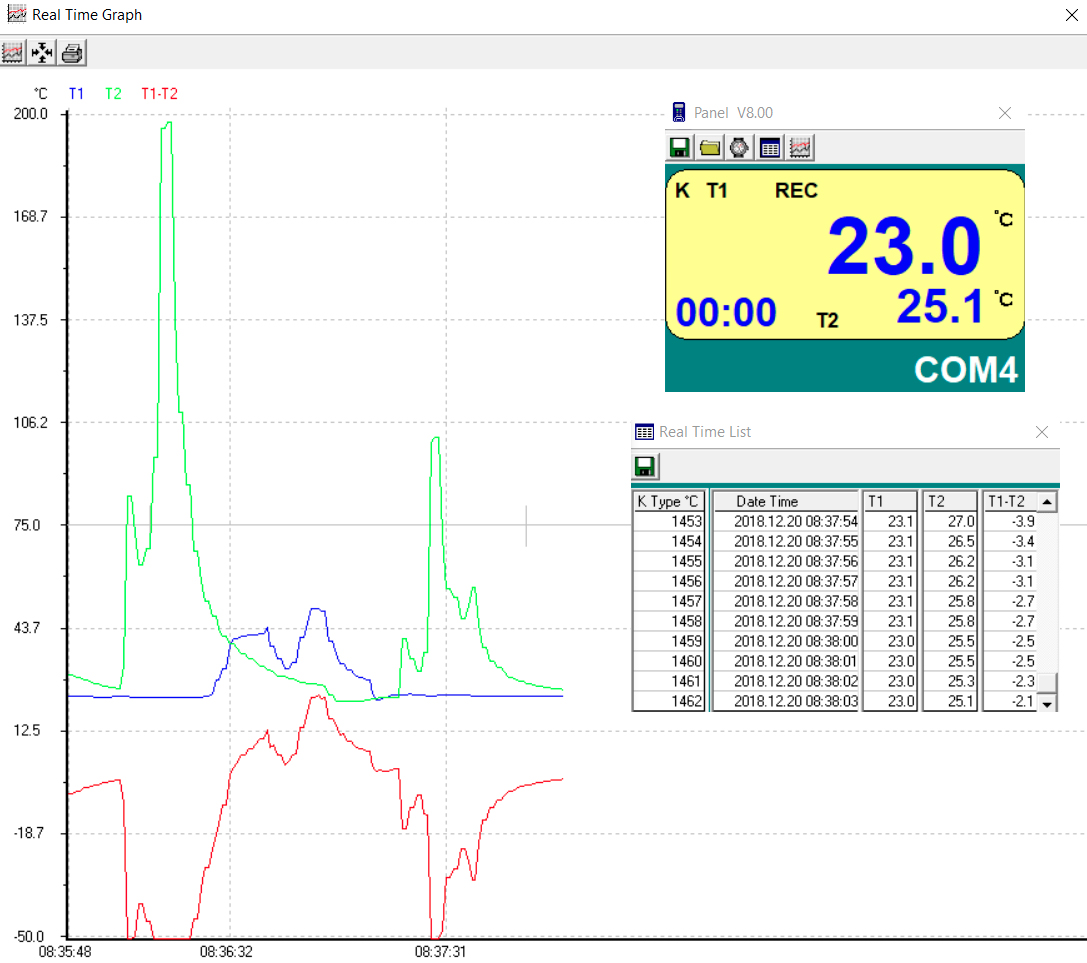Image resolution: width=1087 pixels, height=963 pixels.
Task: Click the green T2 legend label
Action: [x=112, y=93]
